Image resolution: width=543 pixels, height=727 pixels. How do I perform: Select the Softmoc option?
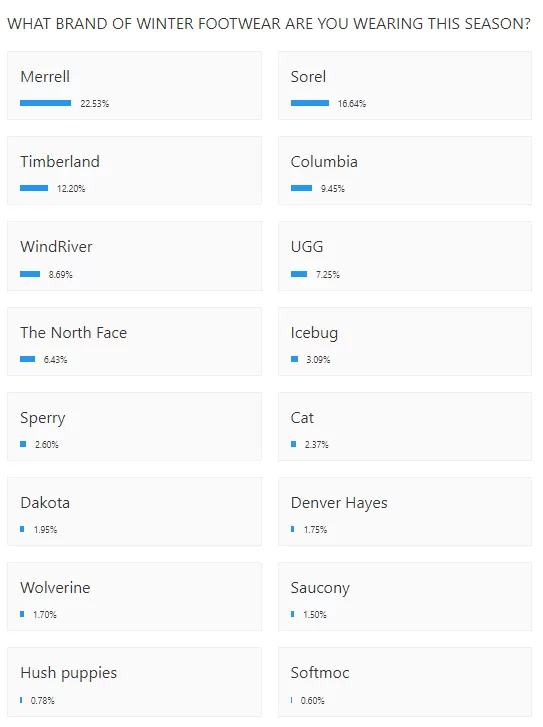405,682
